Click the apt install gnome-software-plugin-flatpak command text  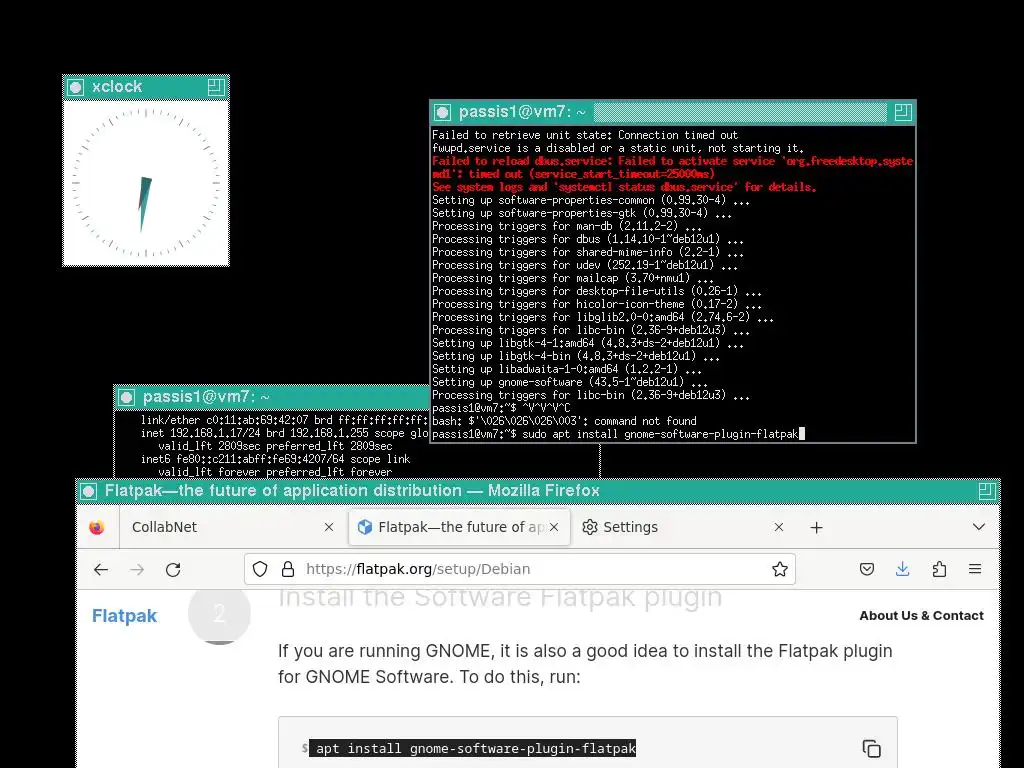click(475, 748)
